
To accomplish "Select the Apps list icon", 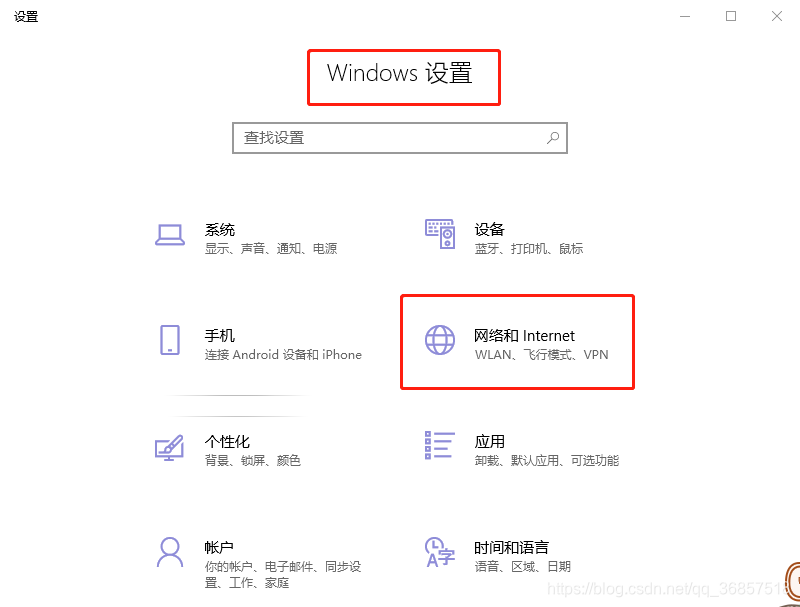I will pos(440,445).
